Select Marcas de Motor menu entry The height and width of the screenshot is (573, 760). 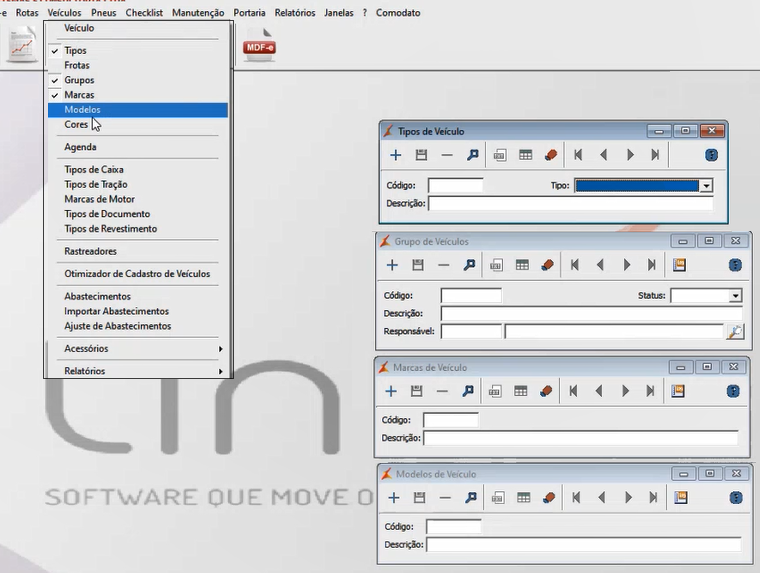(x=138, y=199)
